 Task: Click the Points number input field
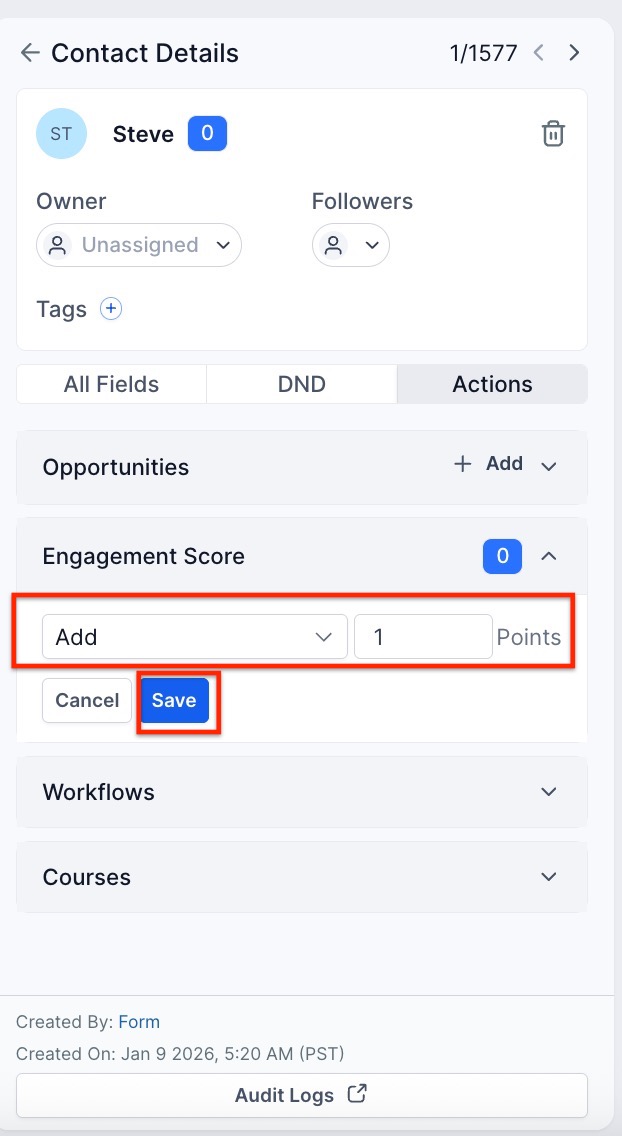(422, 637)
